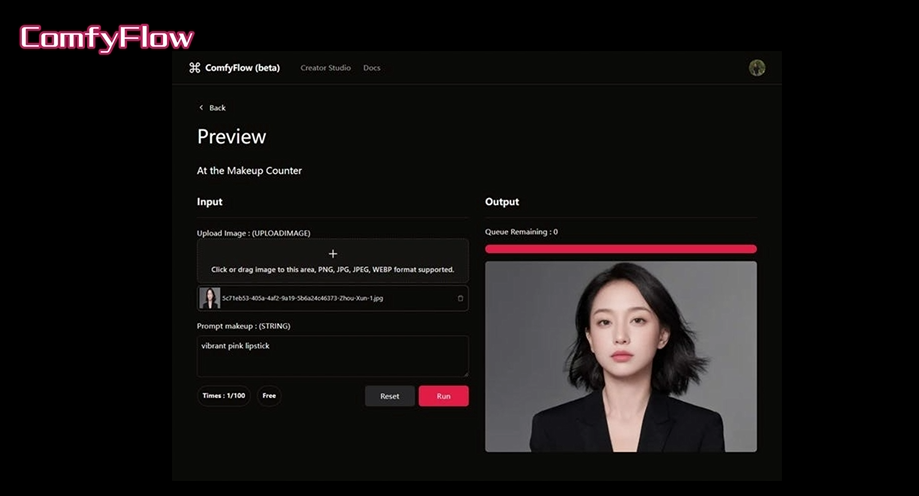The height and width of the screenshot is (496, 919).
Task: Click the Times 1/100 badge
Action: point(223,396)
